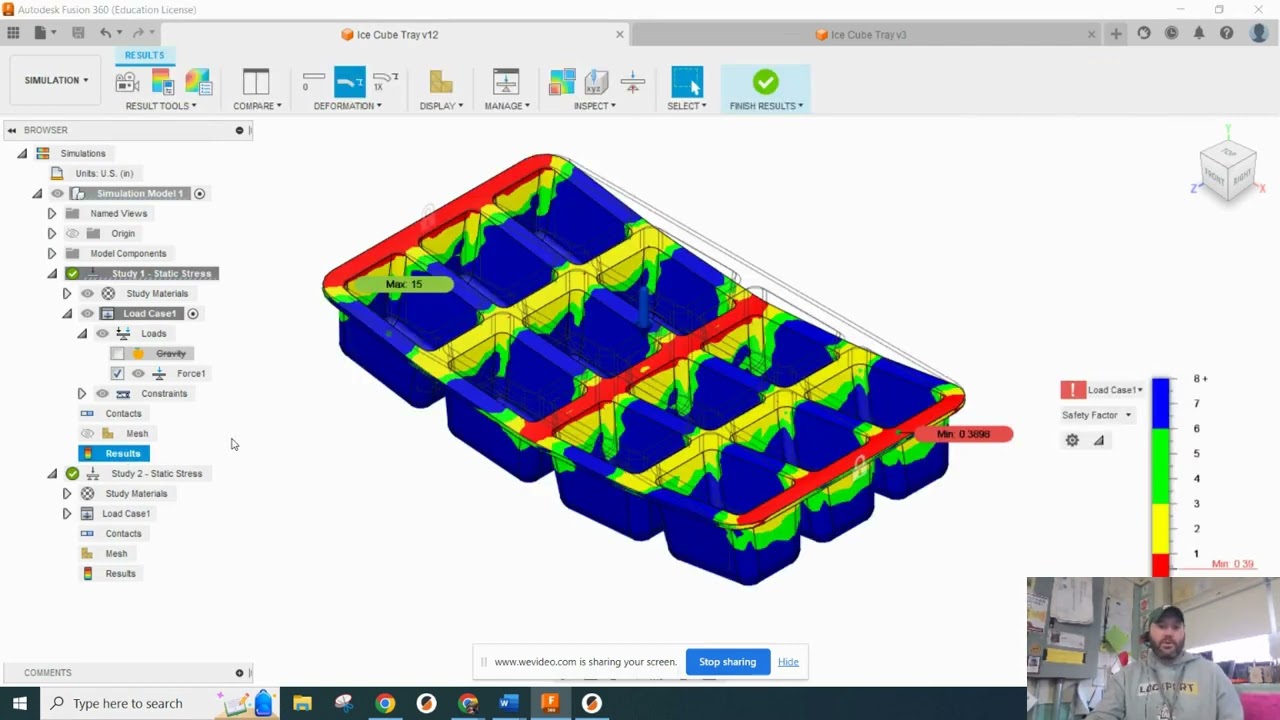The width and height of the screenshot is (1280, 720).
Task: Select the actual deformation scale icon
Action: click(350, 81)
